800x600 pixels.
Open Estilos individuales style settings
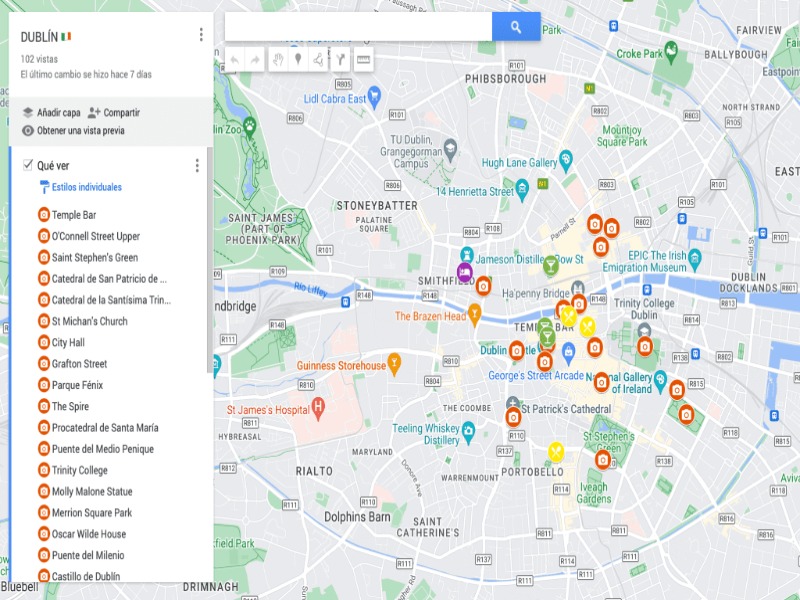[x=85, y=187]
